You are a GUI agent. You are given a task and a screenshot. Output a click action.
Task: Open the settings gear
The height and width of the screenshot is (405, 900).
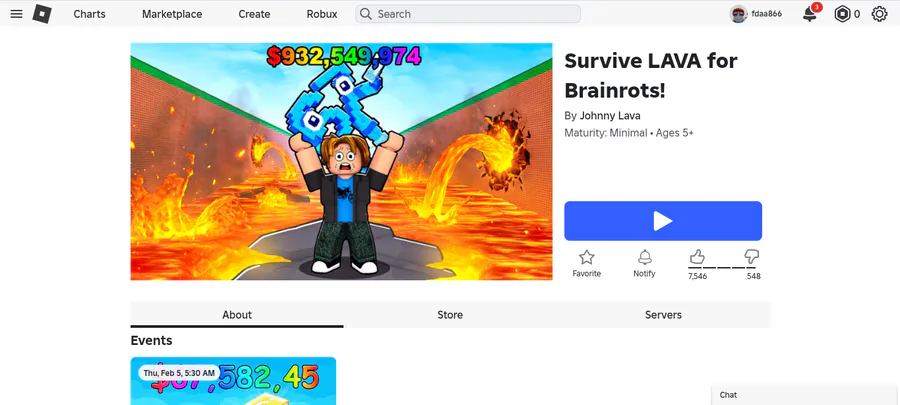[x=879, y=14]
